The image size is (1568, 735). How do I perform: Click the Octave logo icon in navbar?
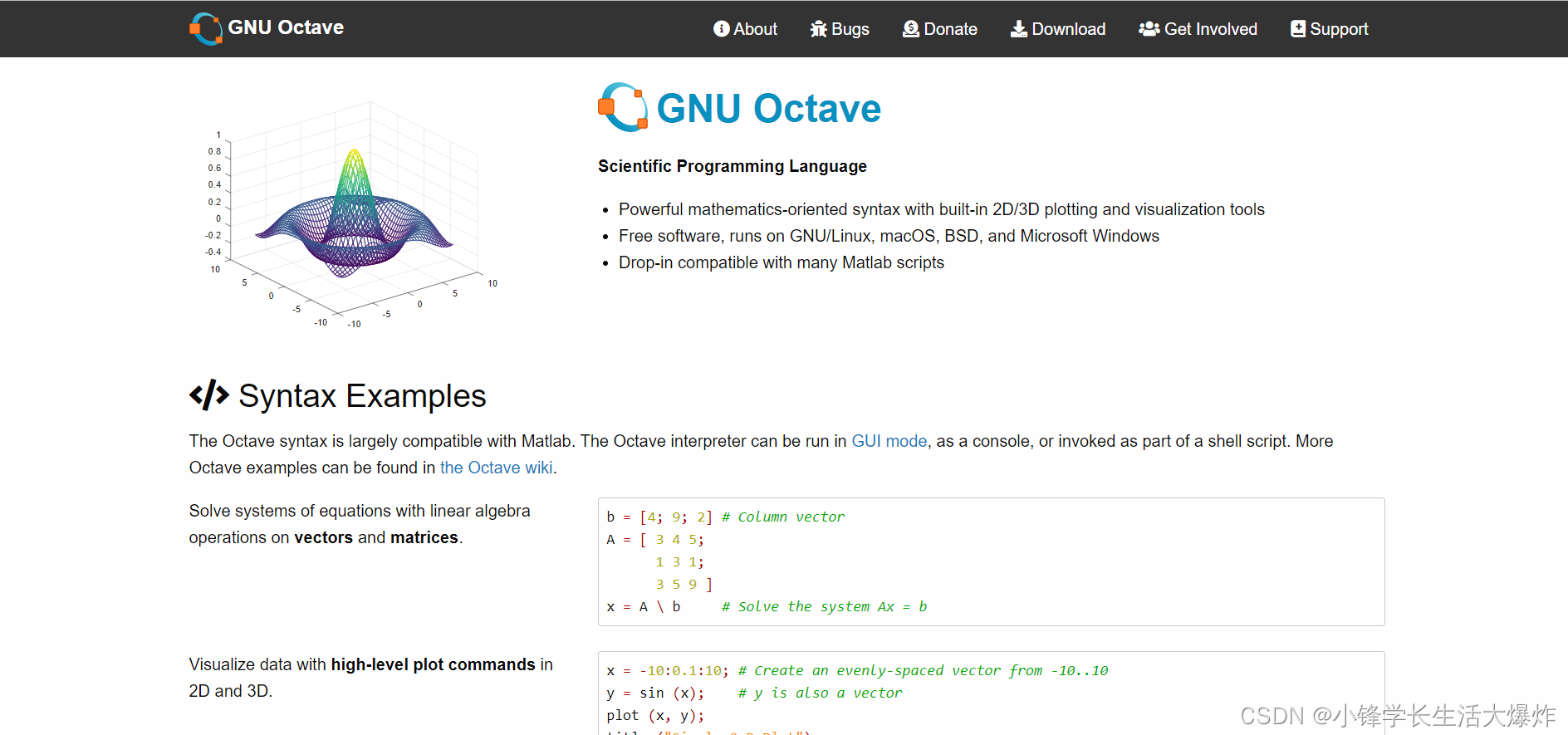206,28
